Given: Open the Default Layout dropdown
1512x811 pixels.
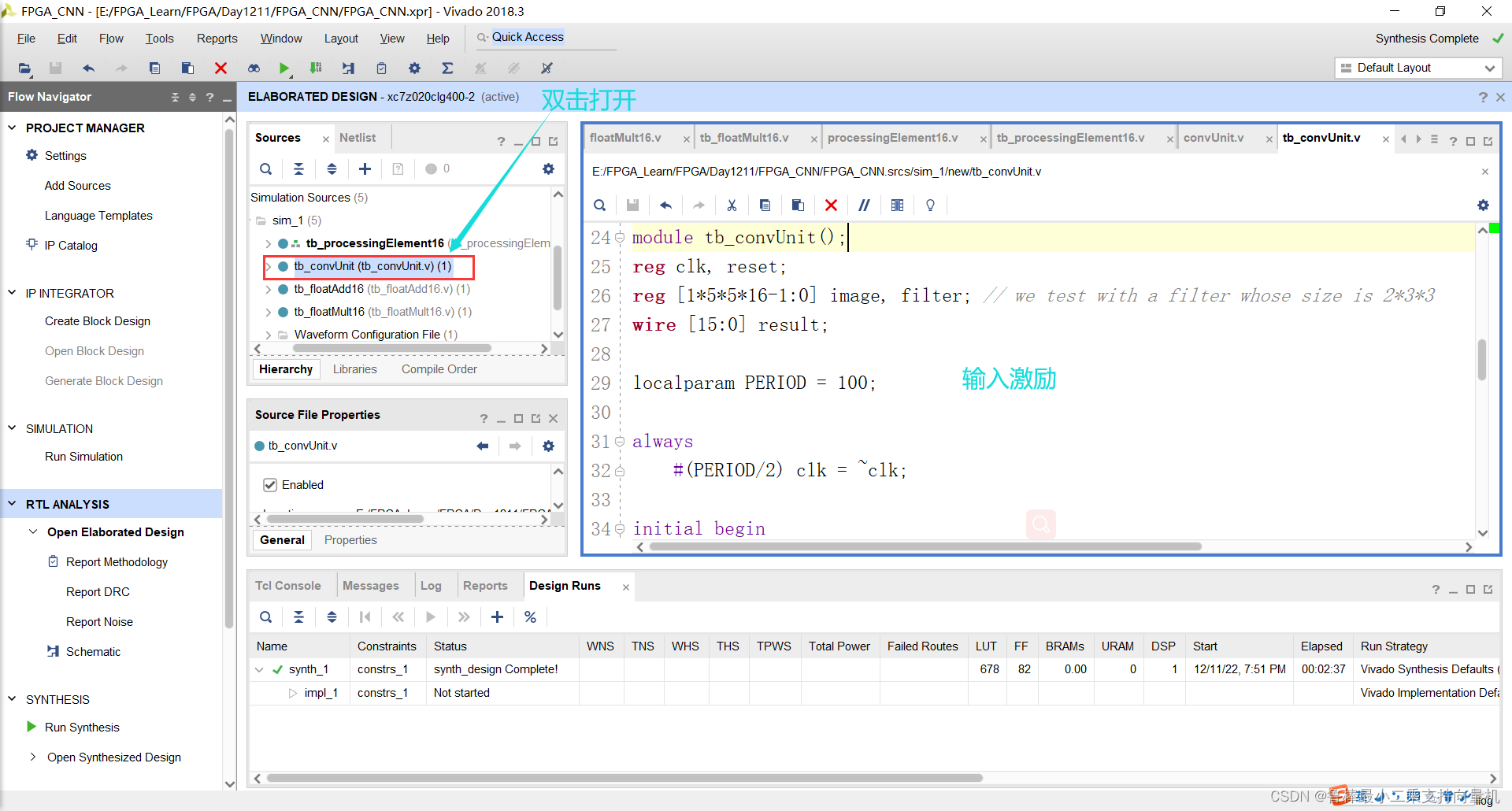Looking at the screenshot, I should (1418, 68).
